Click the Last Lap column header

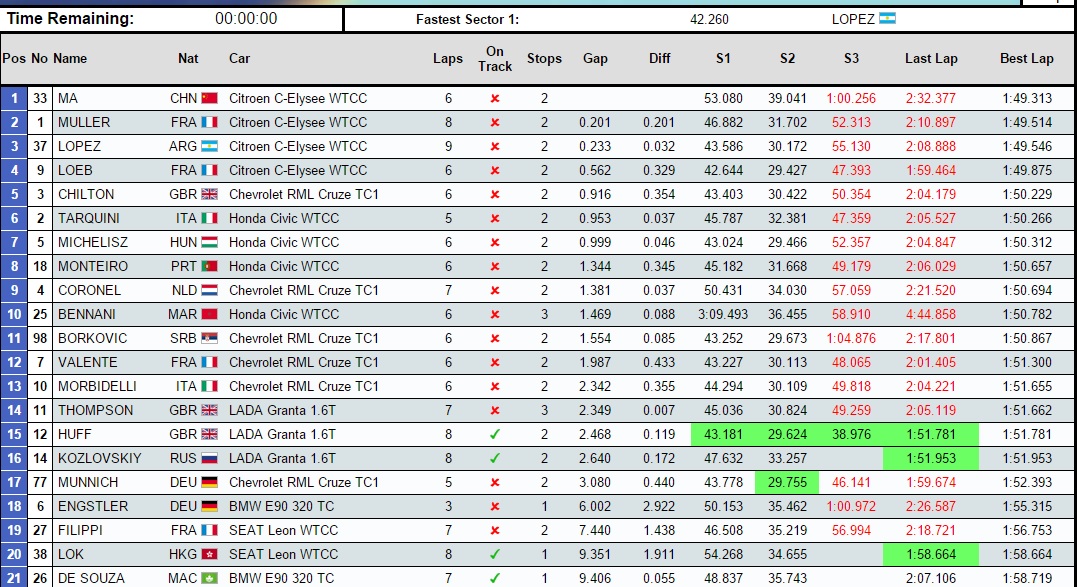931,58
